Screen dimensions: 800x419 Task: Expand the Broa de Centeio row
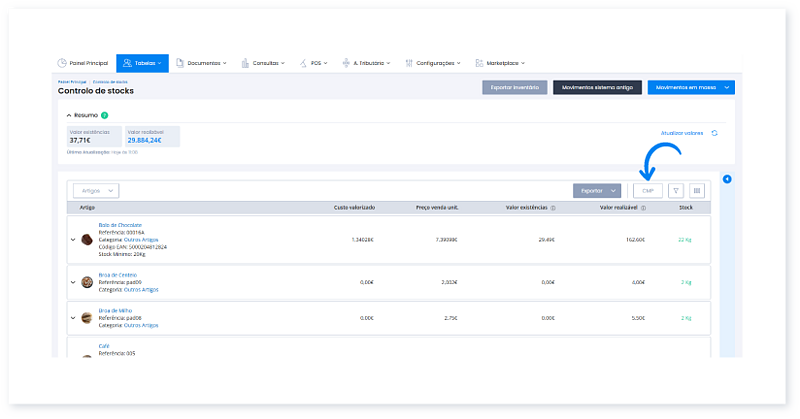click(x=73, y=283)
